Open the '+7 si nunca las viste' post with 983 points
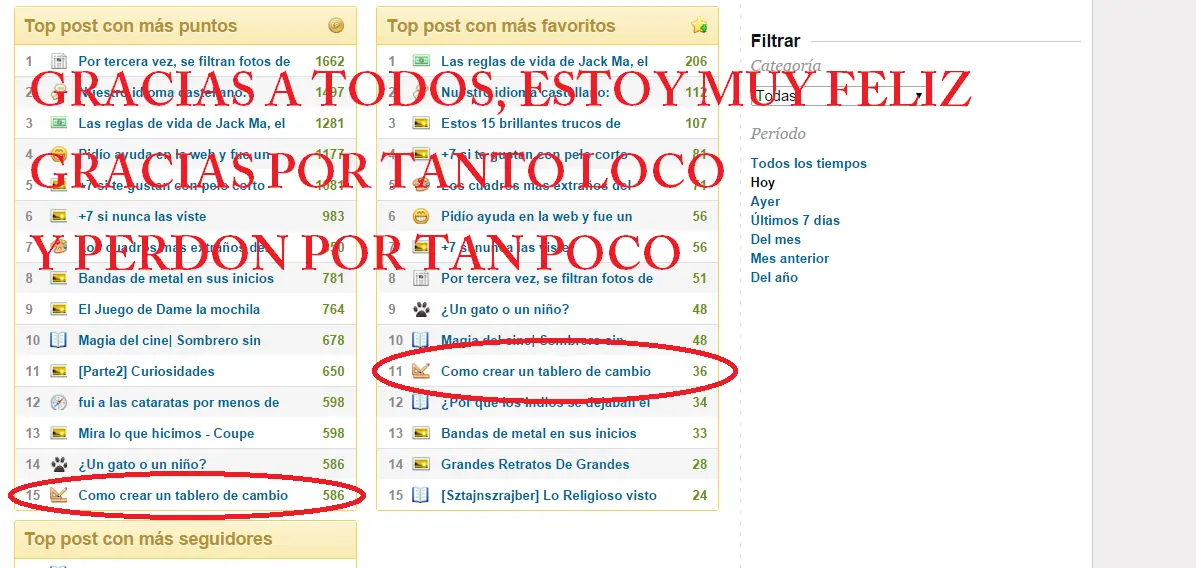1196x568 pixels. click(x=142, y=217)
